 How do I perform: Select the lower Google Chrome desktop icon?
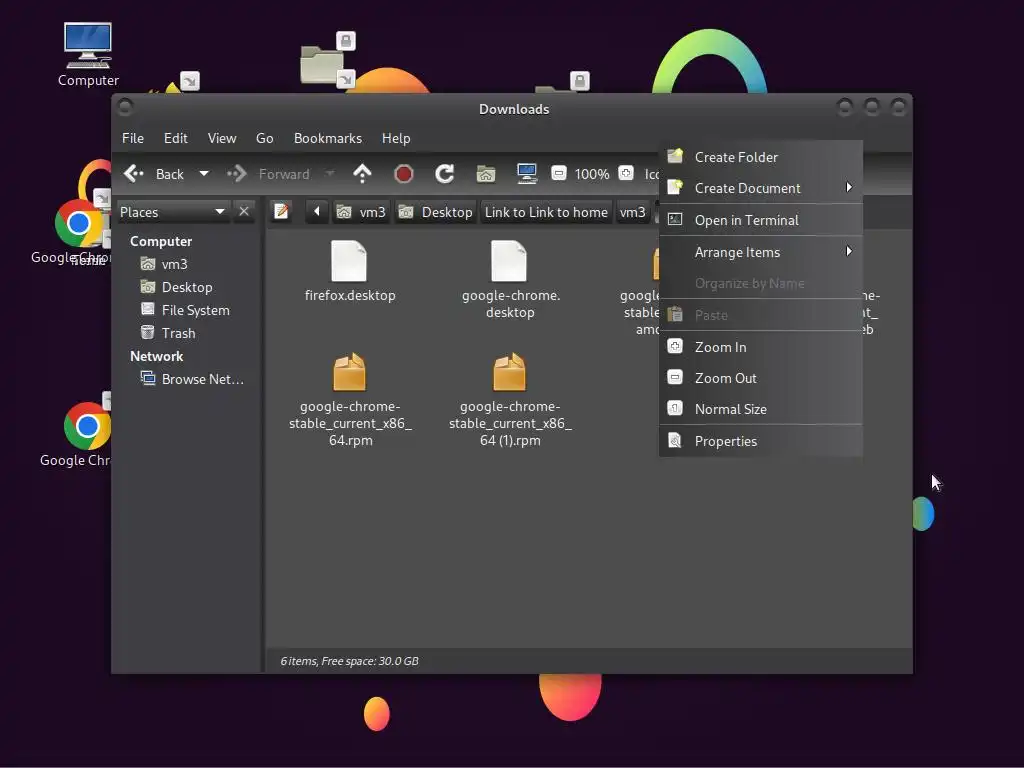pos(87,426)
